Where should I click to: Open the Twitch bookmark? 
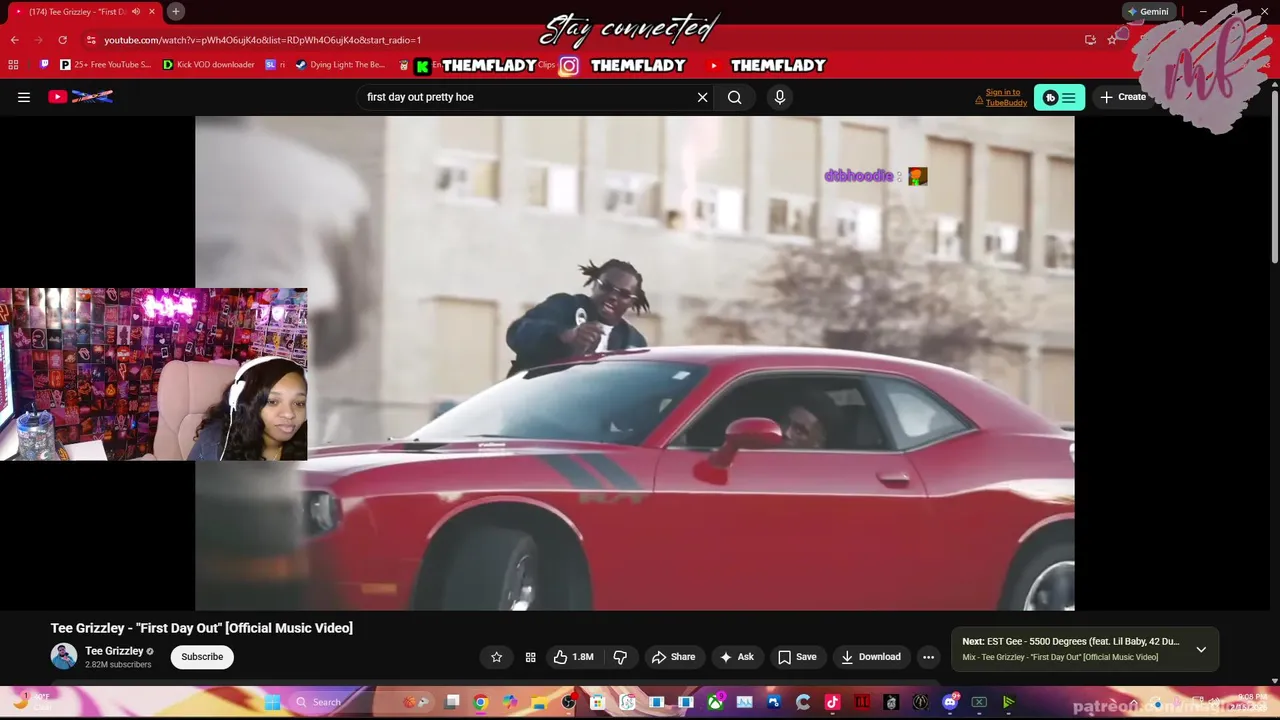(x=44, y=65)
